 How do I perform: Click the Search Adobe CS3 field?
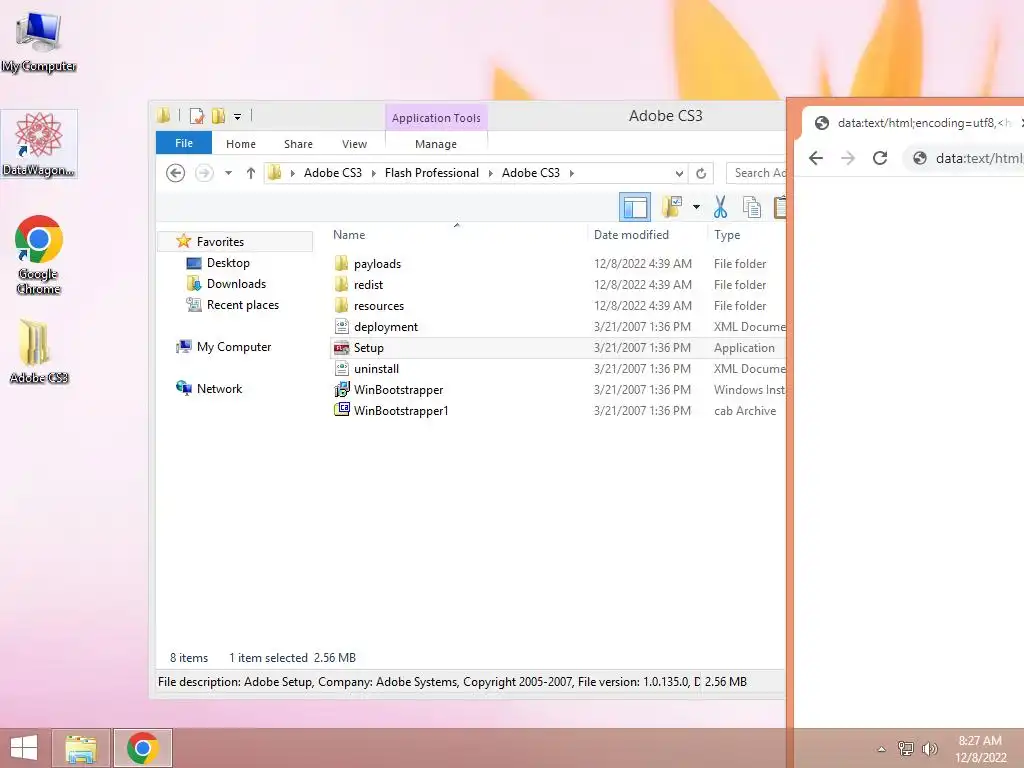point(756,173)
